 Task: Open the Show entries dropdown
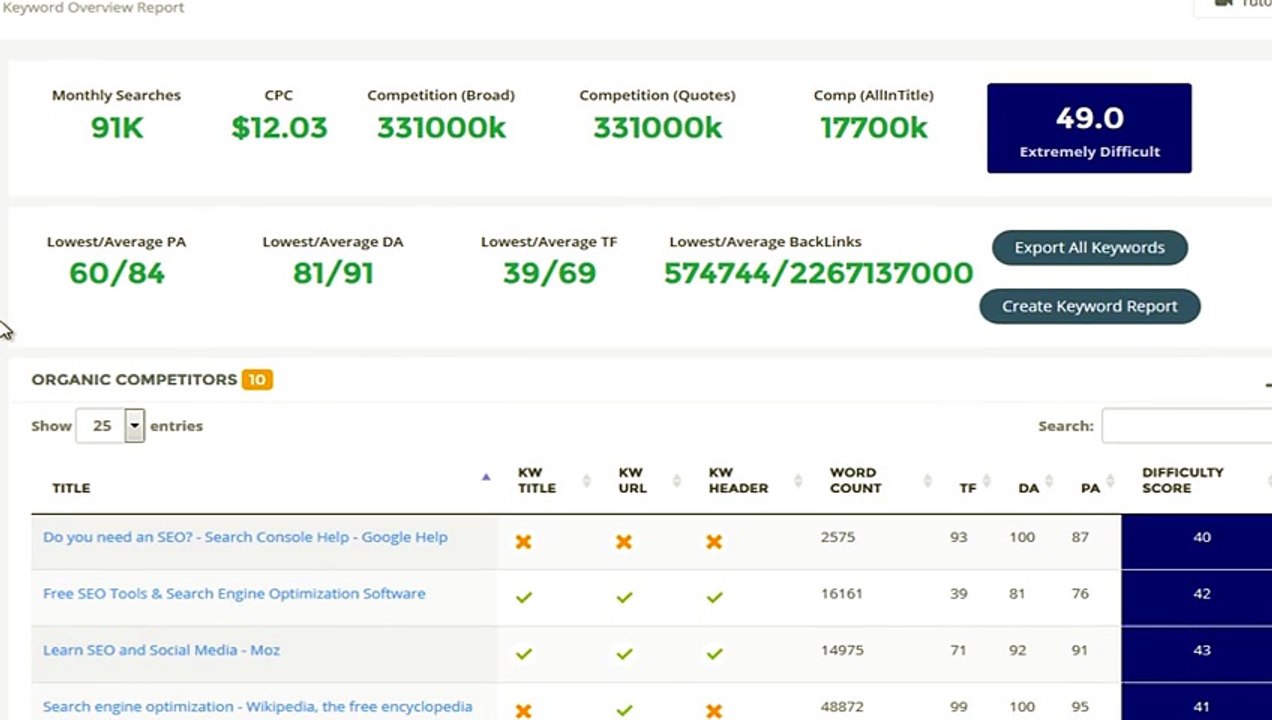pos(110,425)
